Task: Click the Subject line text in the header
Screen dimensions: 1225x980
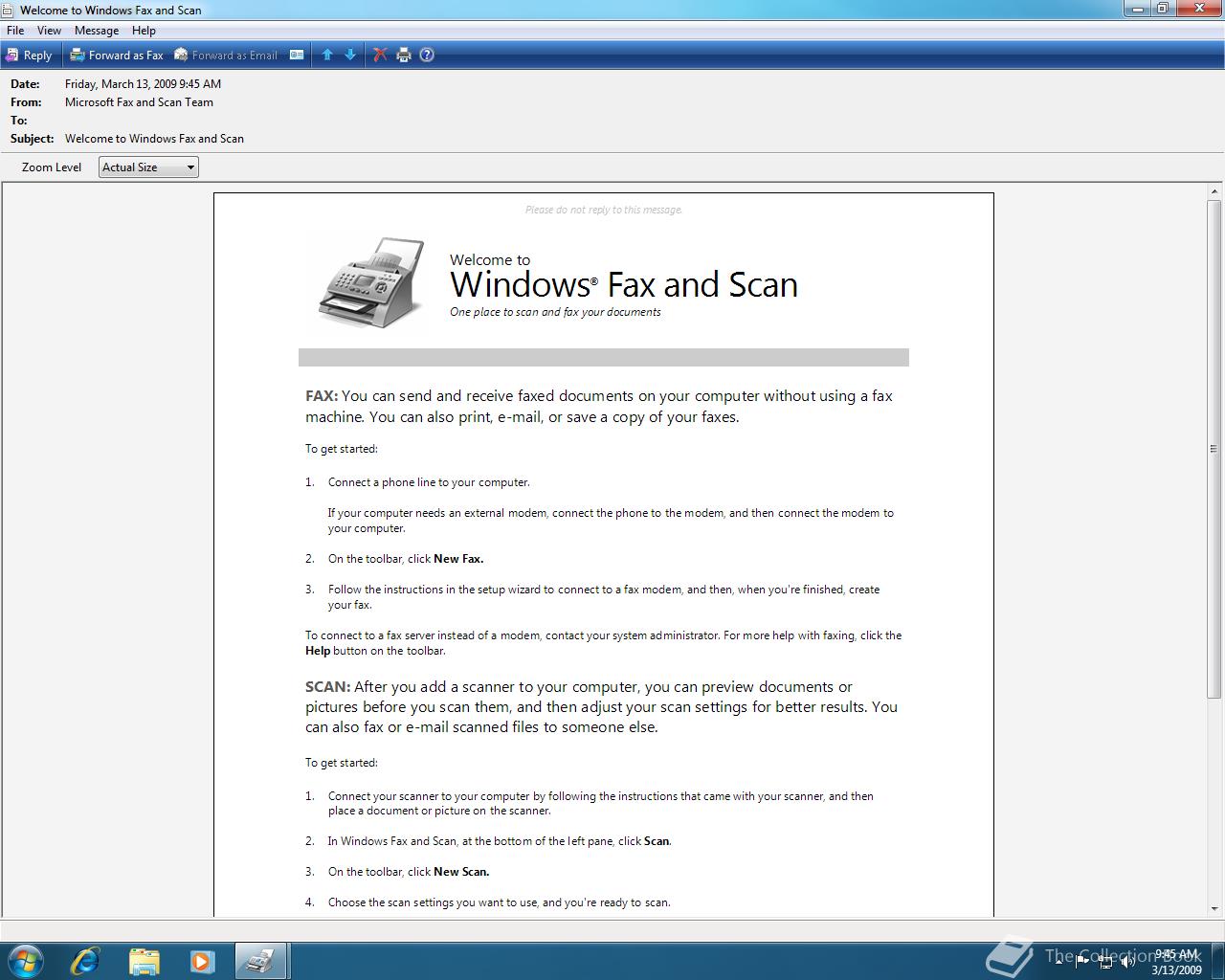Action: coord(154,139)
